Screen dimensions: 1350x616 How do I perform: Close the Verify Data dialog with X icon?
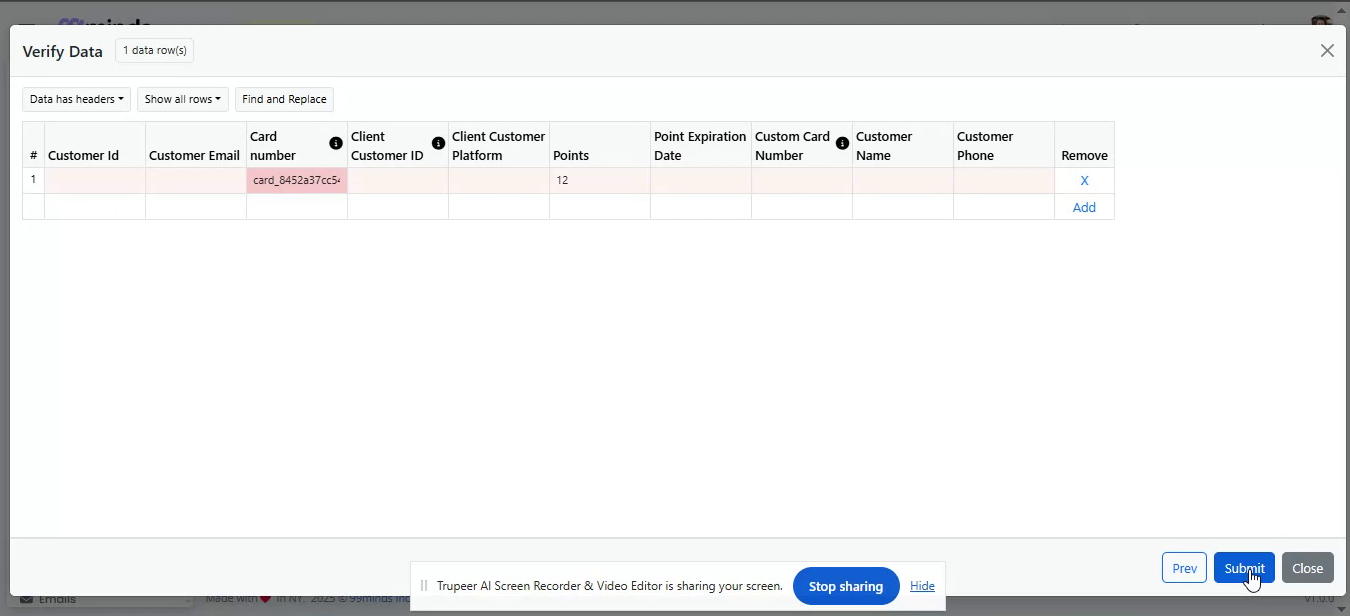click(1327, 51)
